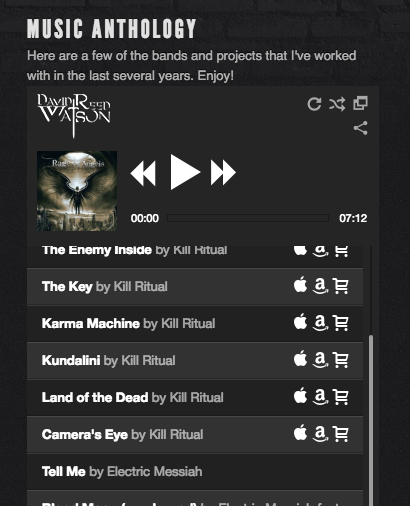
Task: Skip to the next track
Action: (x=223, y=172)
